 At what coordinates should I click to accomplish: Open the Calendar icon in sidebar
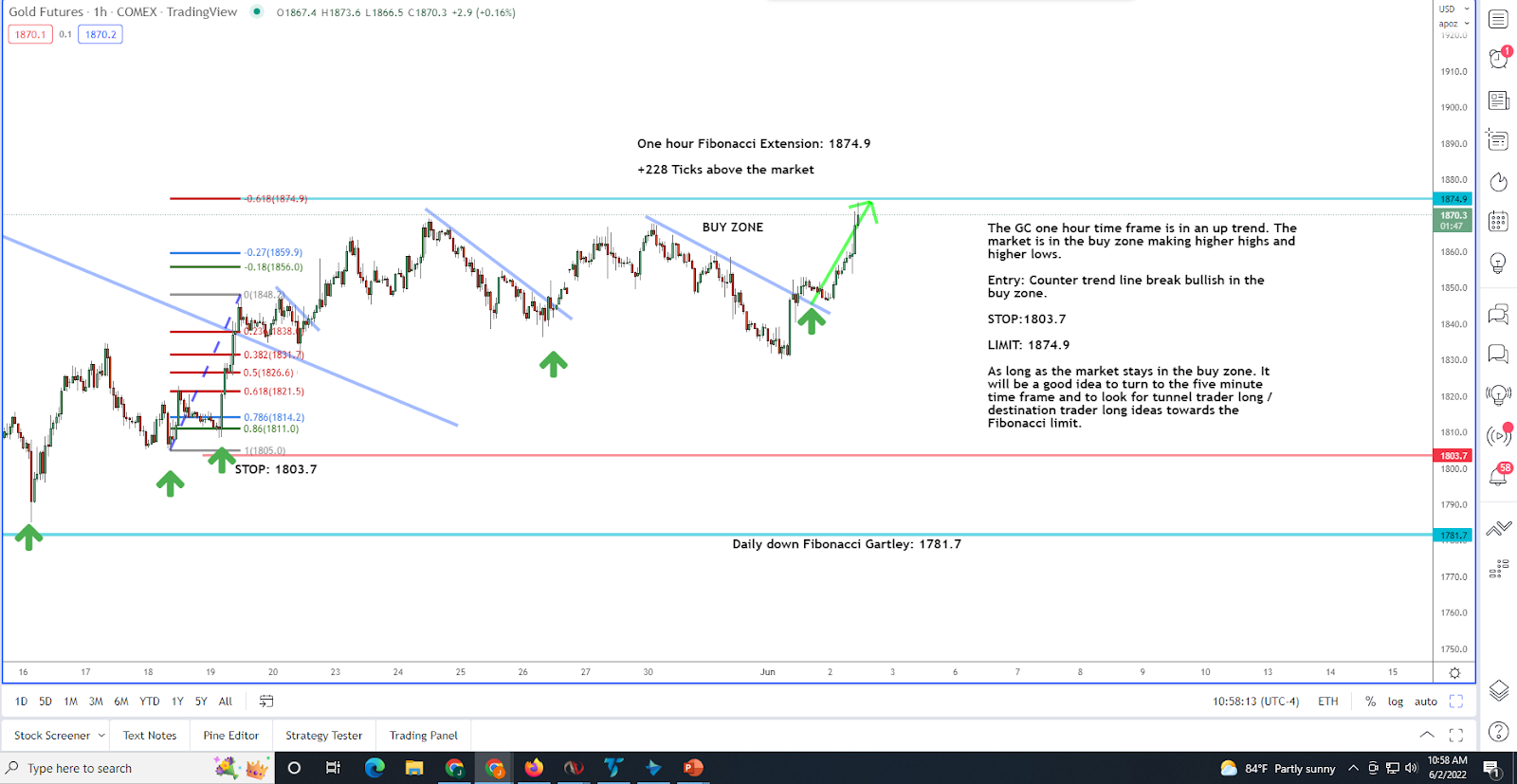coord(1498,222)
